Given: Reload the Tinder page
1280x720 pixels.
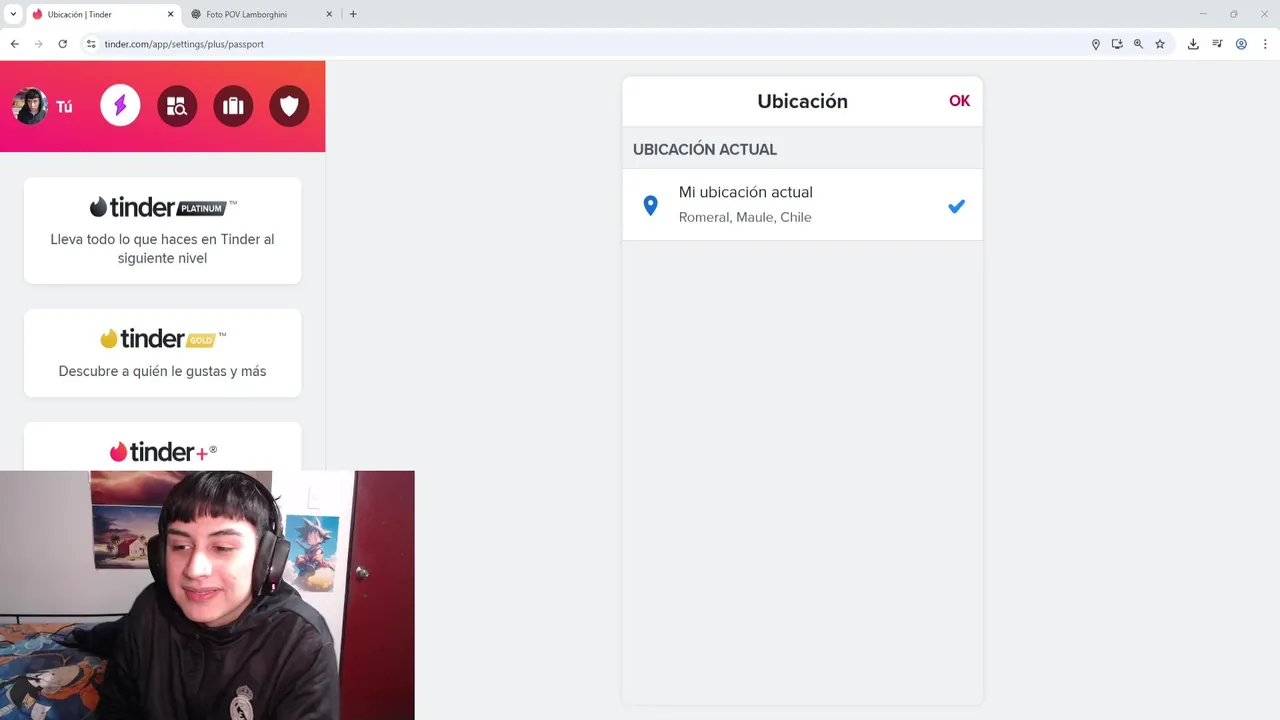Looking at the screenshot, I should [62, 44].
